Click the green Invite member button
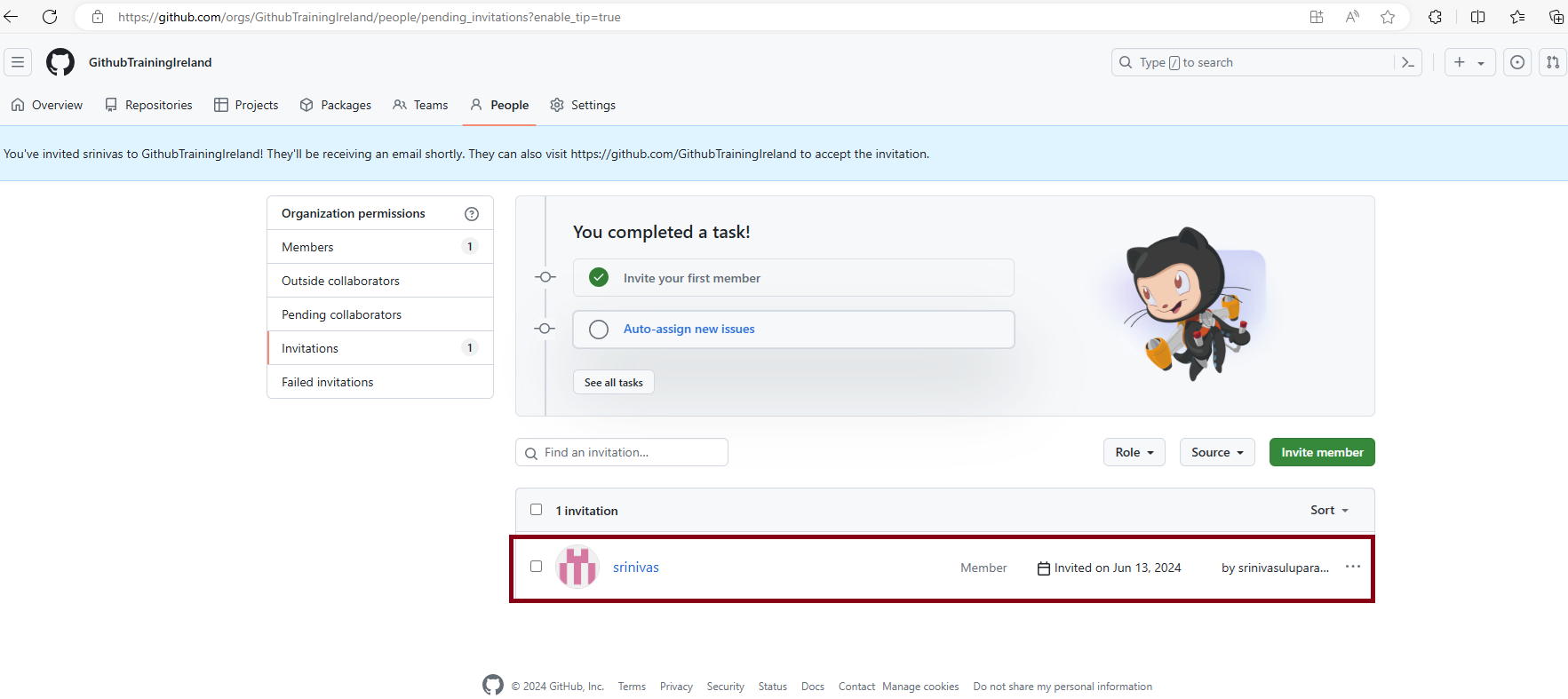The image size is (1568, 699). tap(1322, 452)
